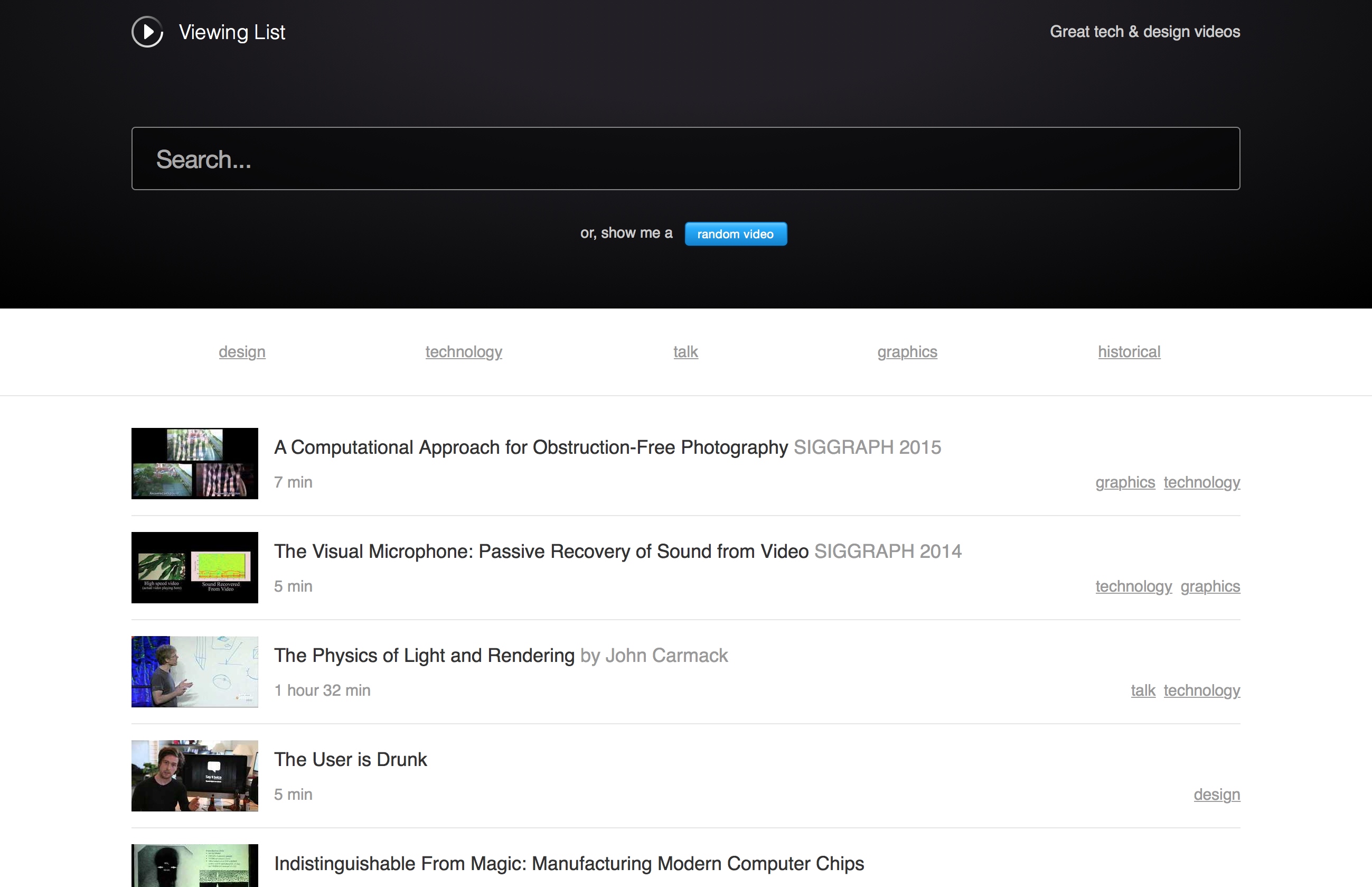Open 'A Computational Approach for Obstruction-Free Photography'

pos(531,447)
